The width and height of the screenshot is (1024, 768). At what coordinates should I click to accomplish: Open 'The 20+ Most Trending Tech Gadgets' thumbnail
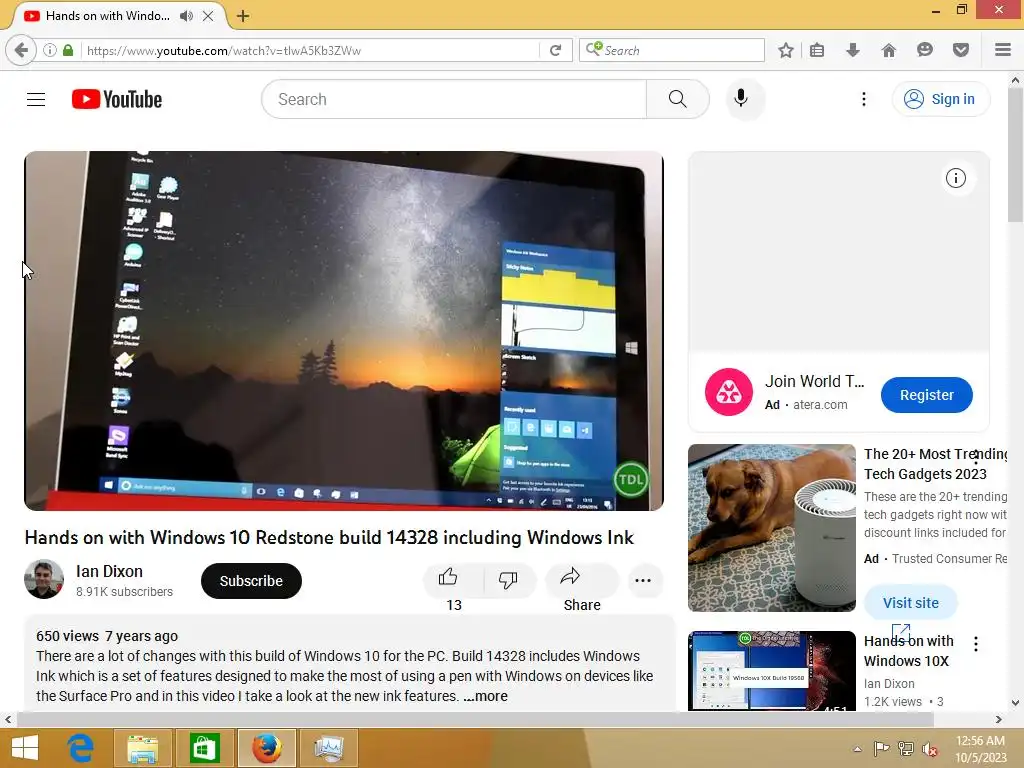(772, 528)
